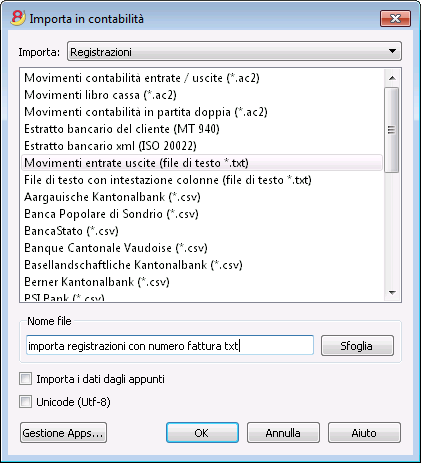The height and width of the screenshot is (463, 421).
Task: Open Gestione Apps dialog
Action: (63, 433)
